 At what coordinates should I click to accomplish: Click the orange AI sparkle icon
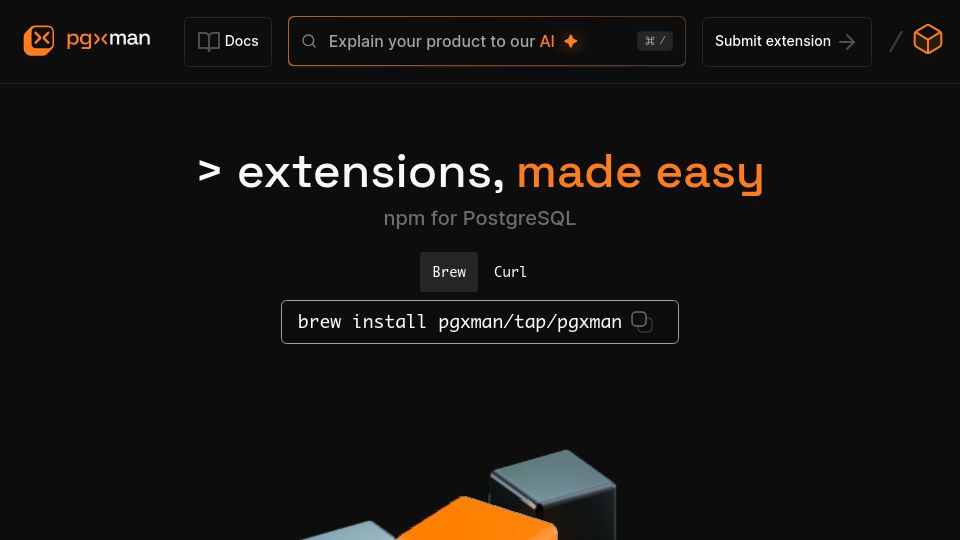571,41
